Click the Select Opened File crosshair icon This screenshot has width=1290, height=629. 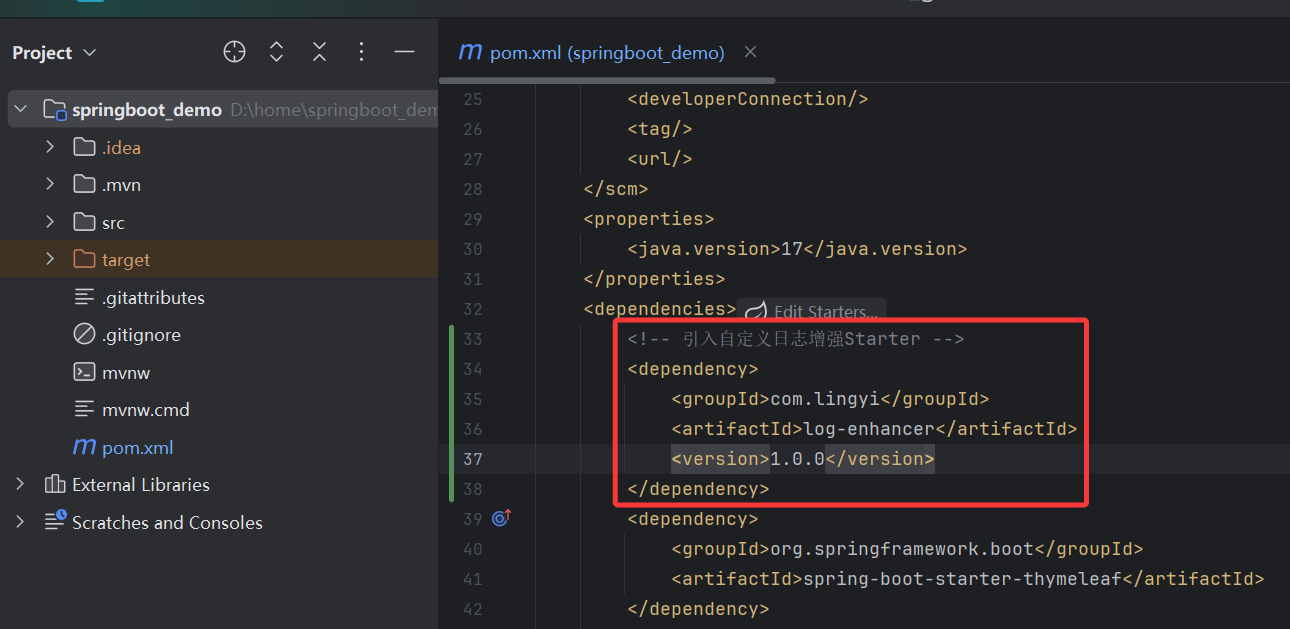234,52
